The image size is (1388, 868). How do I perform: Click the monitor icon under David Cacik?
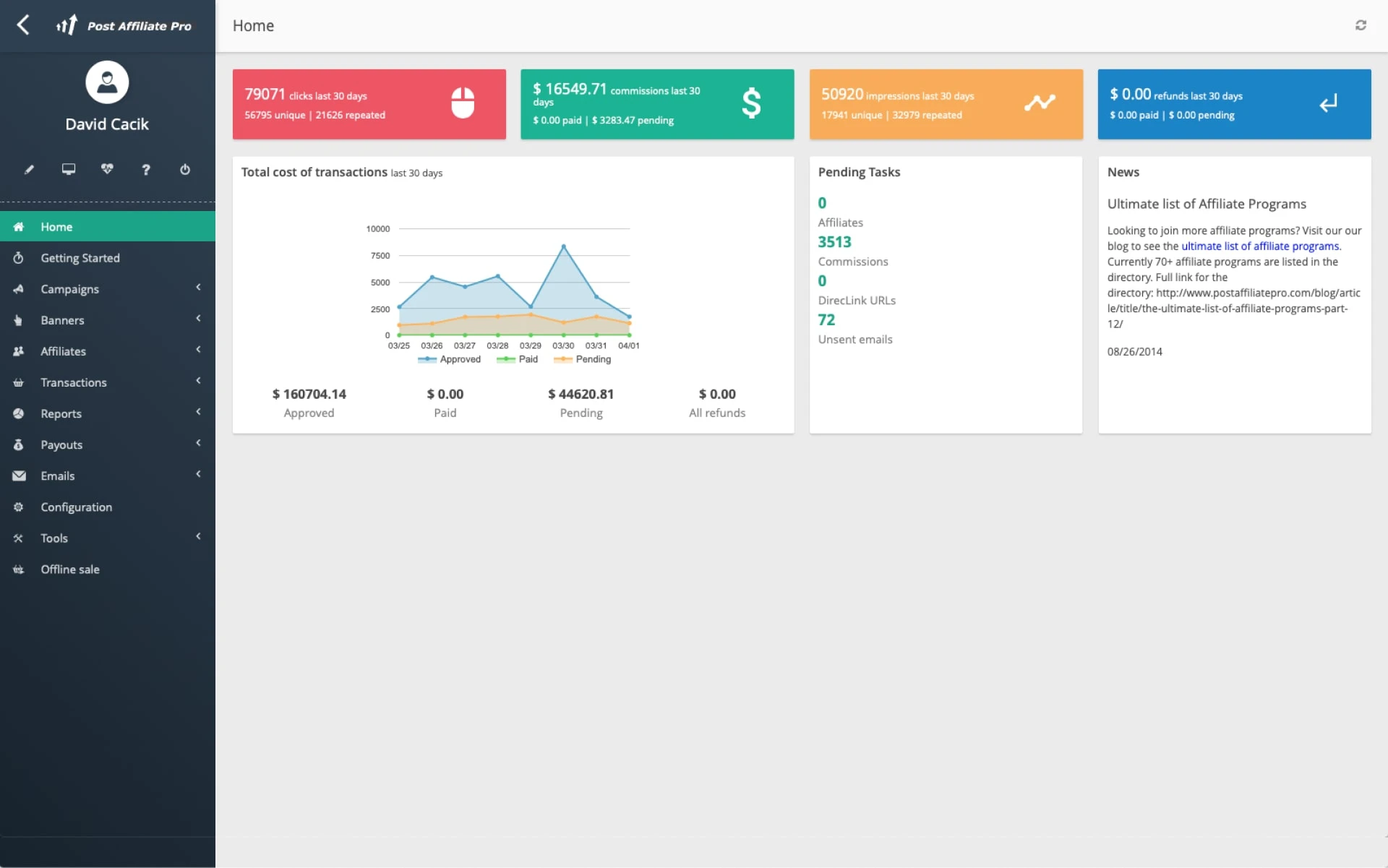click(x=69, y=169)
